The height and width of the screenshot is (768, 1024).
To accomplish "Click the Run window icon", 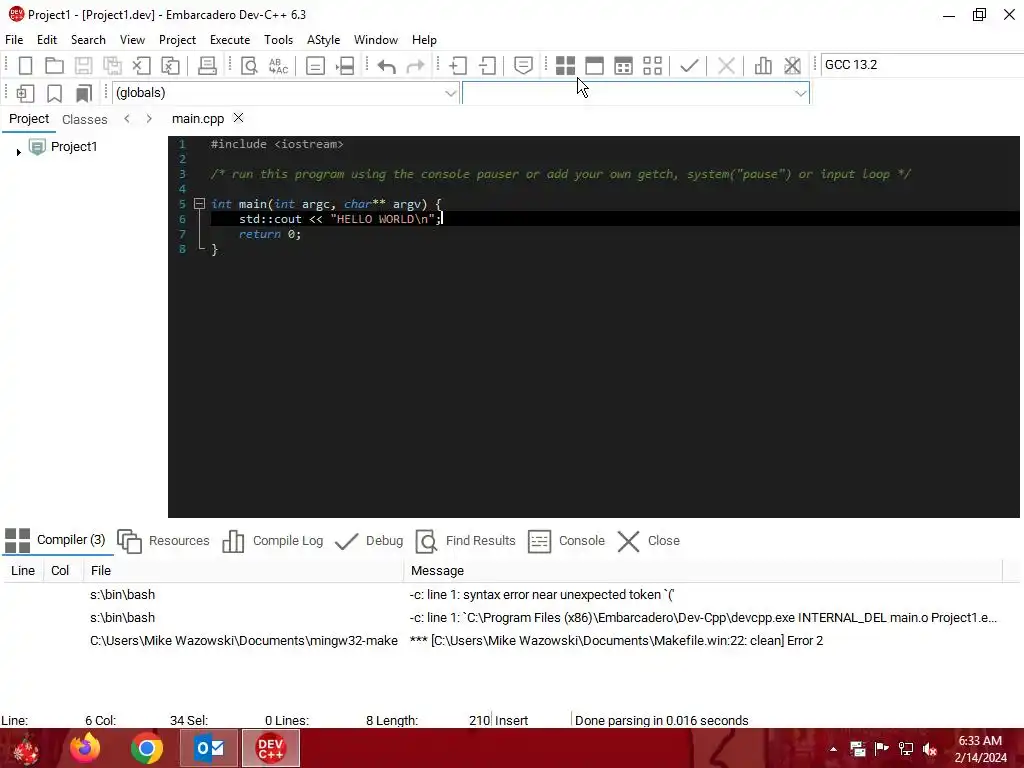I will 594,65.
